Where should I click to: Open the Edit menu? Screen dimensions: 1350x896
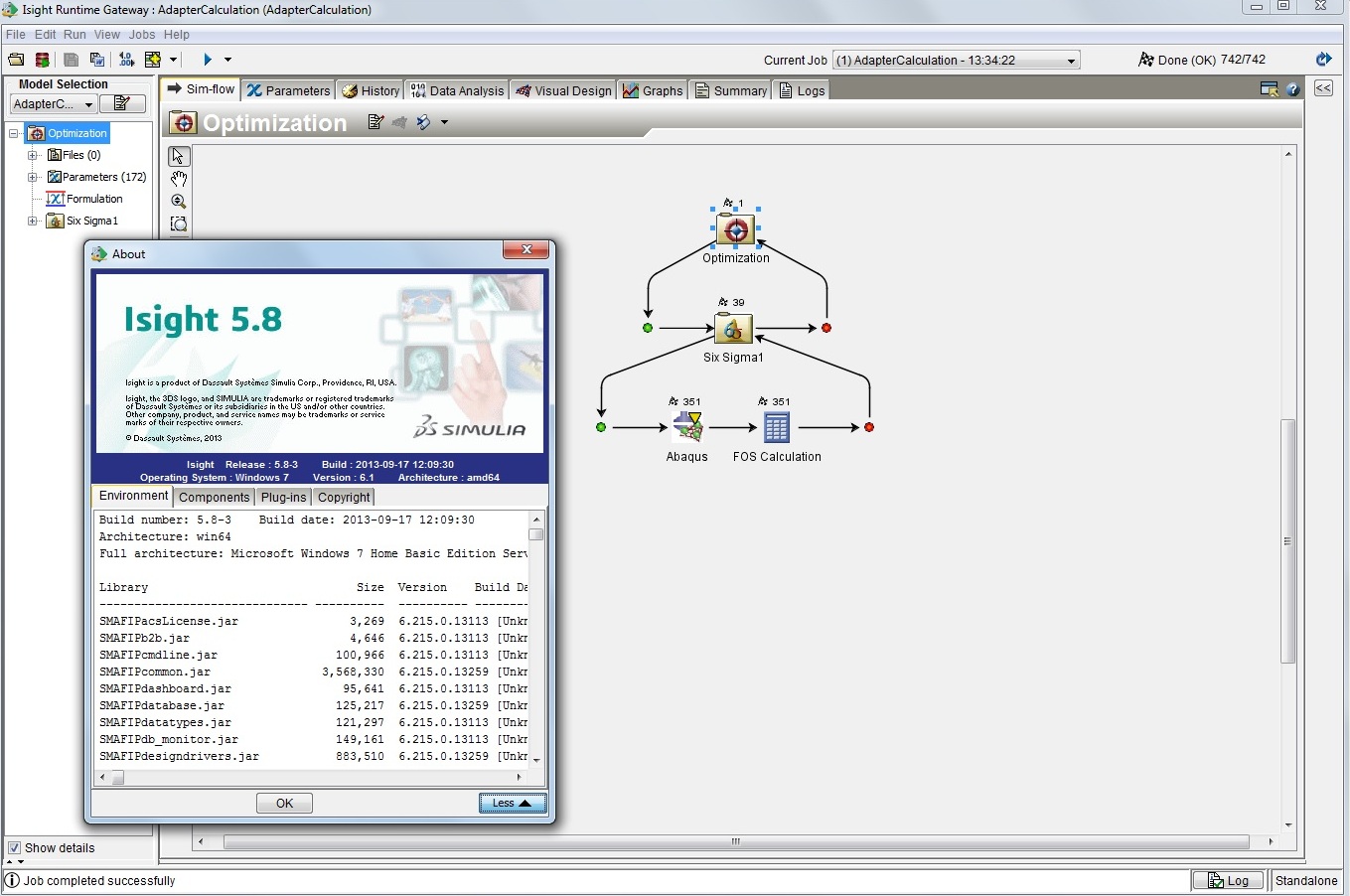(x=46, y=34)
